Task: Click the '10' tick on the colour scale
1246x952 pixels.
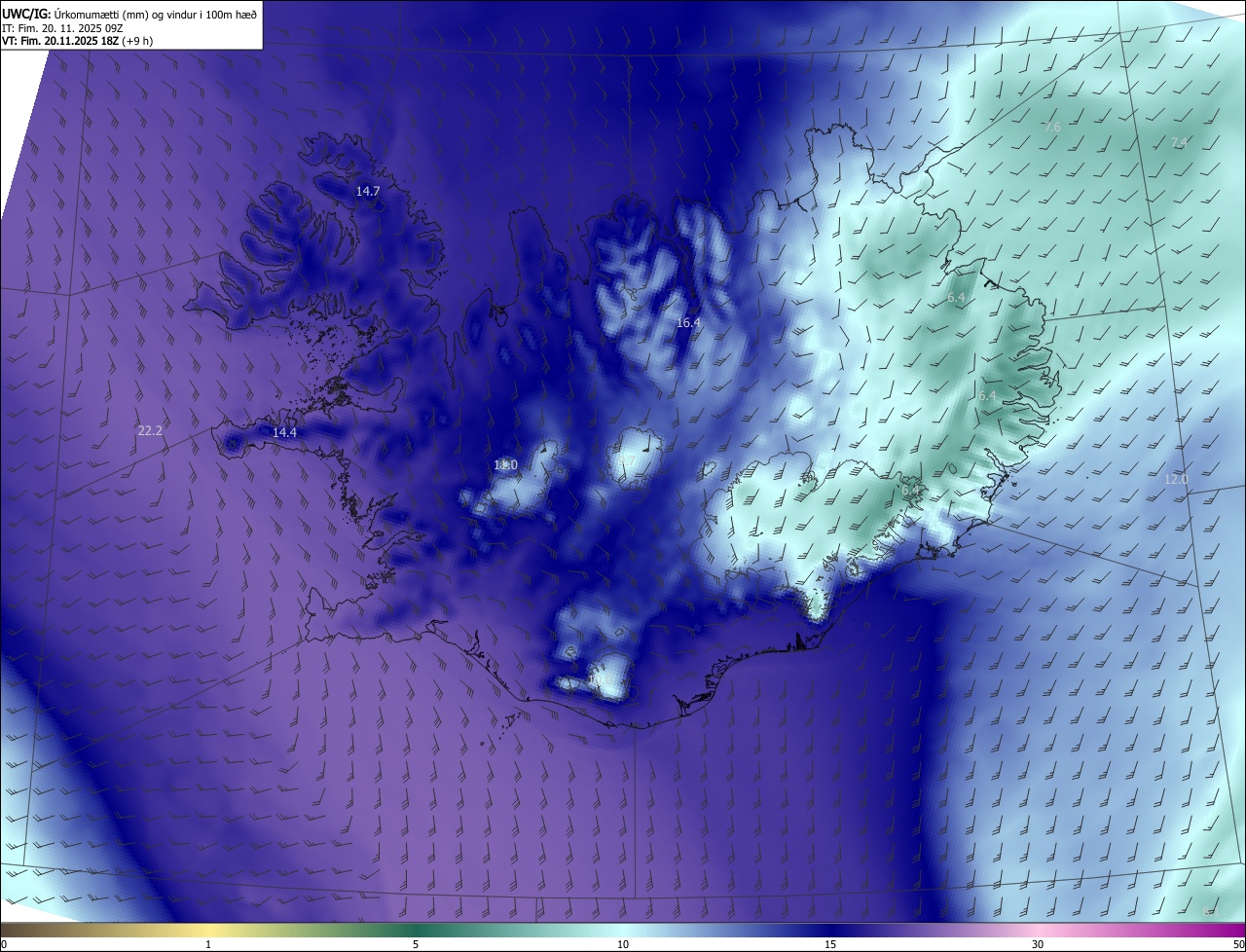Action: (x=623, y=944)
